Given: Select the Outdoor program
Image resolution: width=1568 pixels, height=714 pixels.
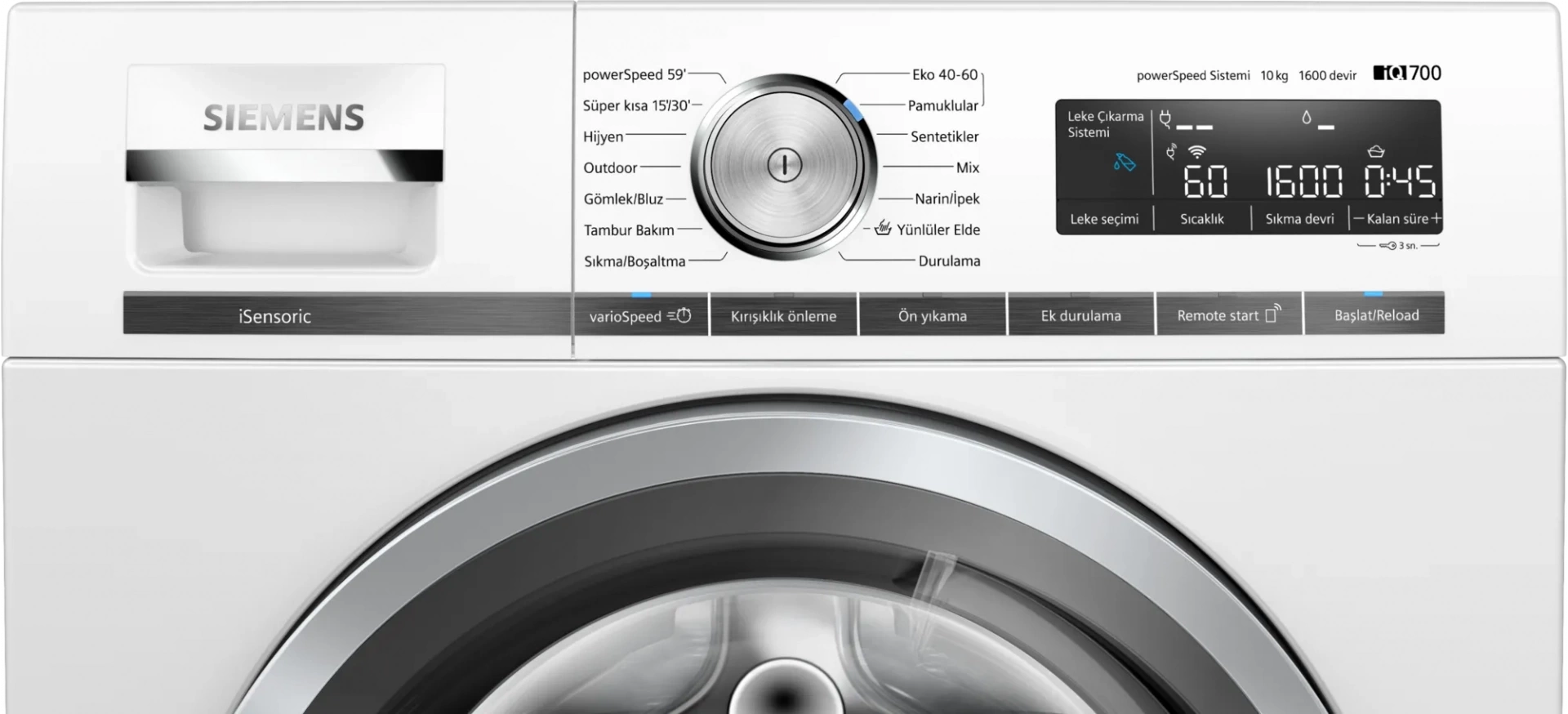Looking at the screenshot, I should pos(610,167).
